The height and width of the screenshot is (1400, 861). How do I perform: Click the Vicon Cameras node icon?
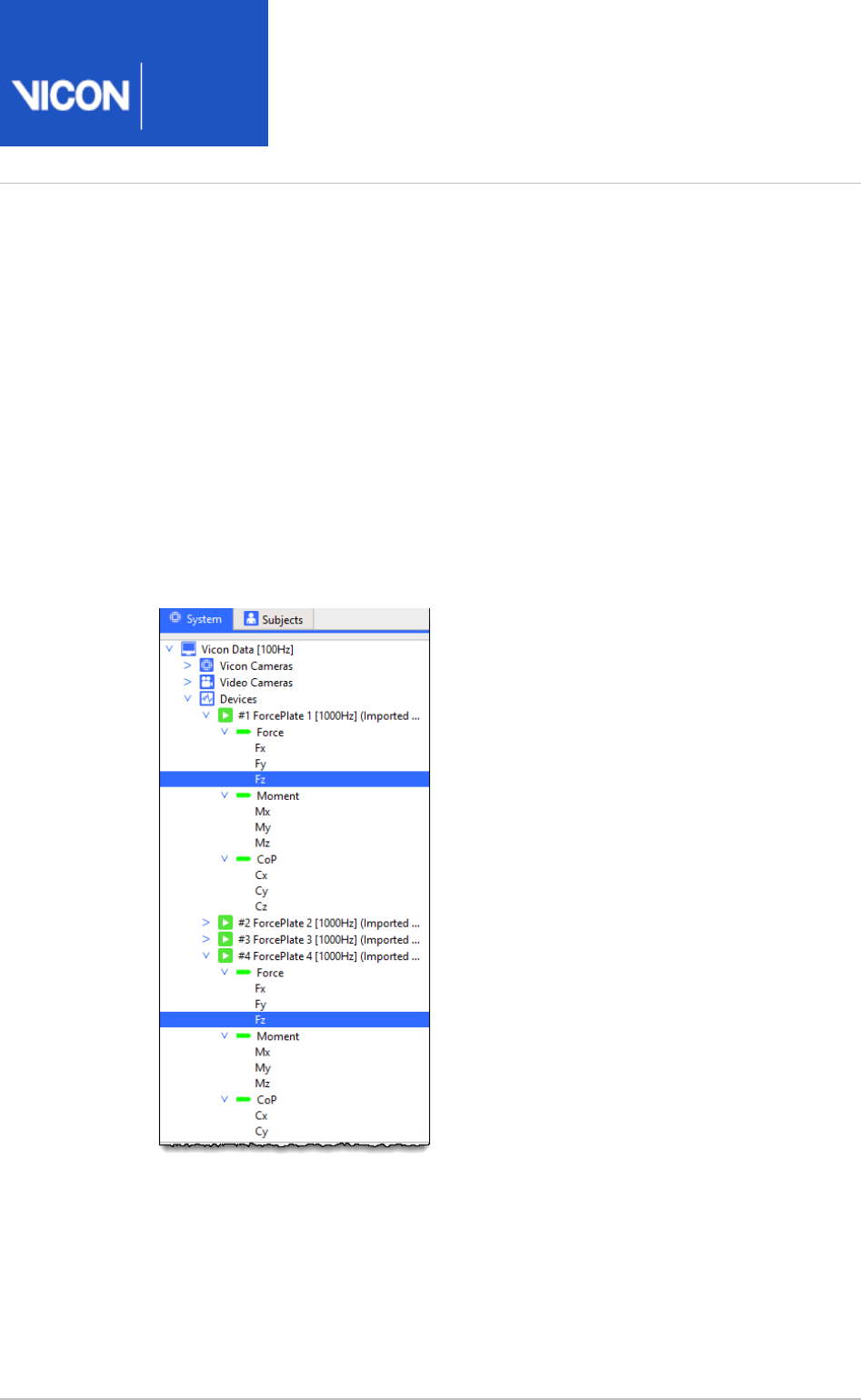point(207,665)
